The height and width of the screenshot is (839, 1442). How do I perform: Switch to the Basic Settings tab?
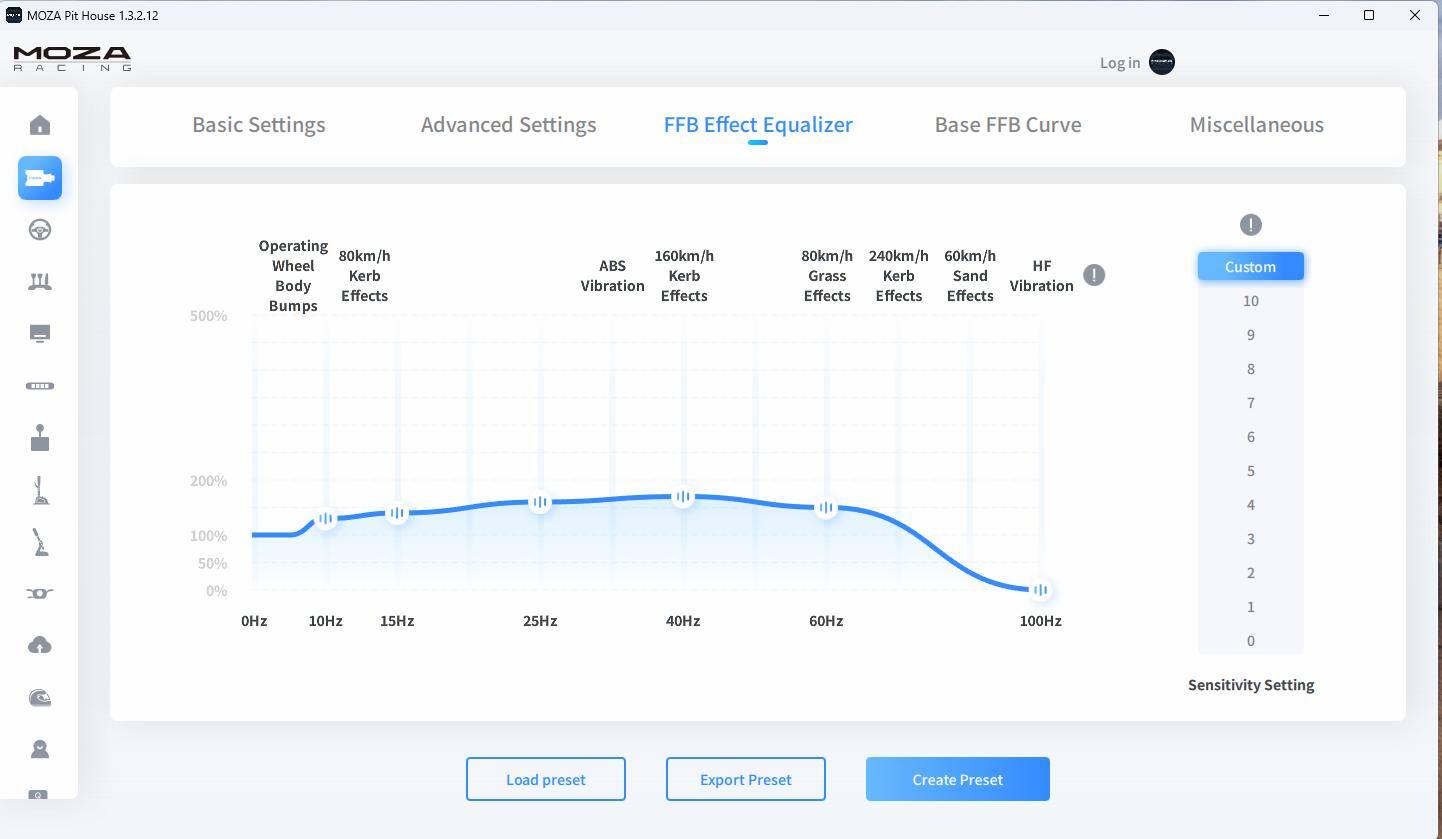click(x=258, y=125)
